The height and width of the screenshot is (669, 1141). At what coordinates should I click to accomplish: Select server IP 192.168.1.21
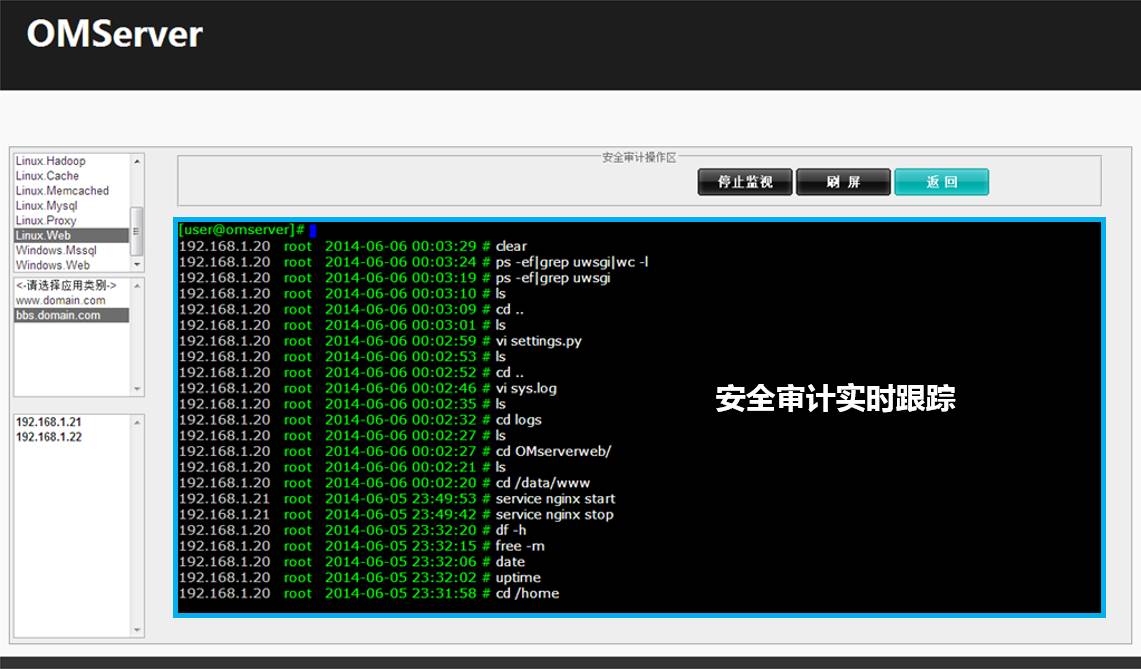click(44, 422)
